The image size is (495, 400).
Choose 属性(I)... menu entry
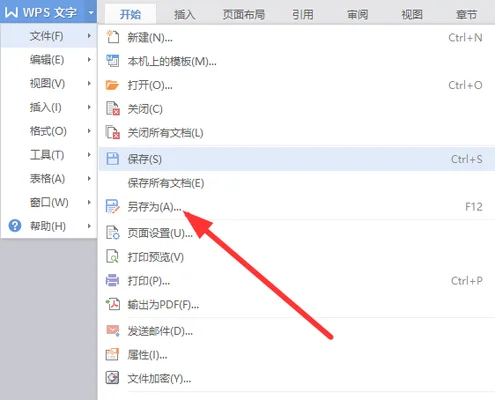[297, 355]
